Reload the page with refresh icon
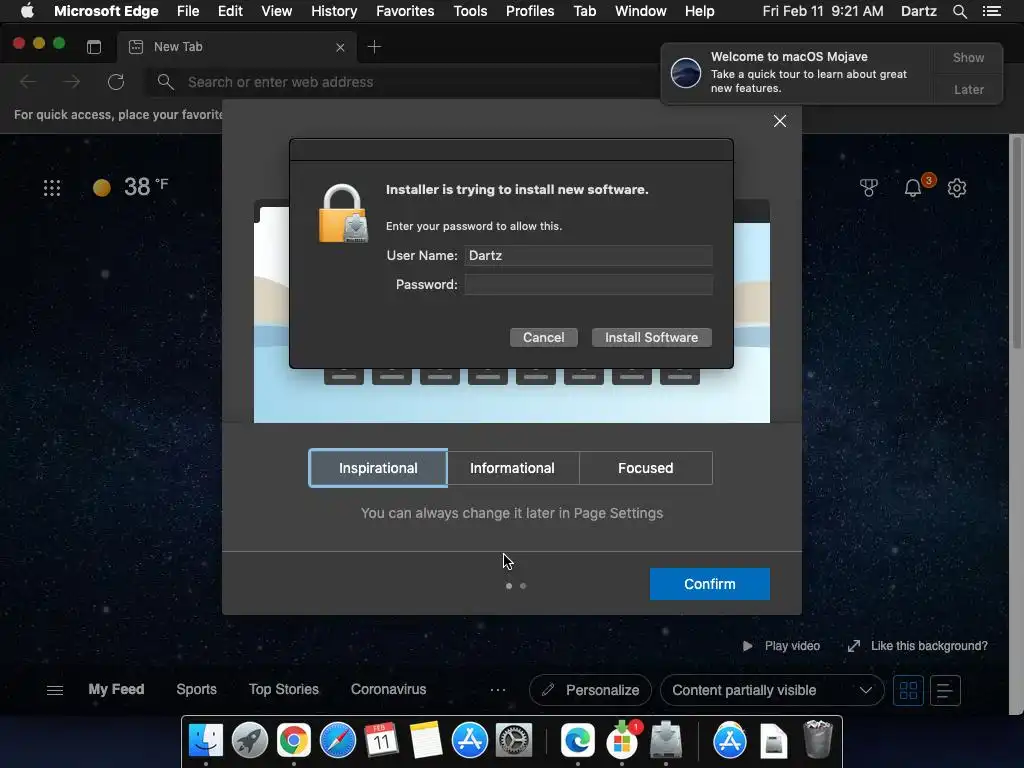 (x=116, y=82)
